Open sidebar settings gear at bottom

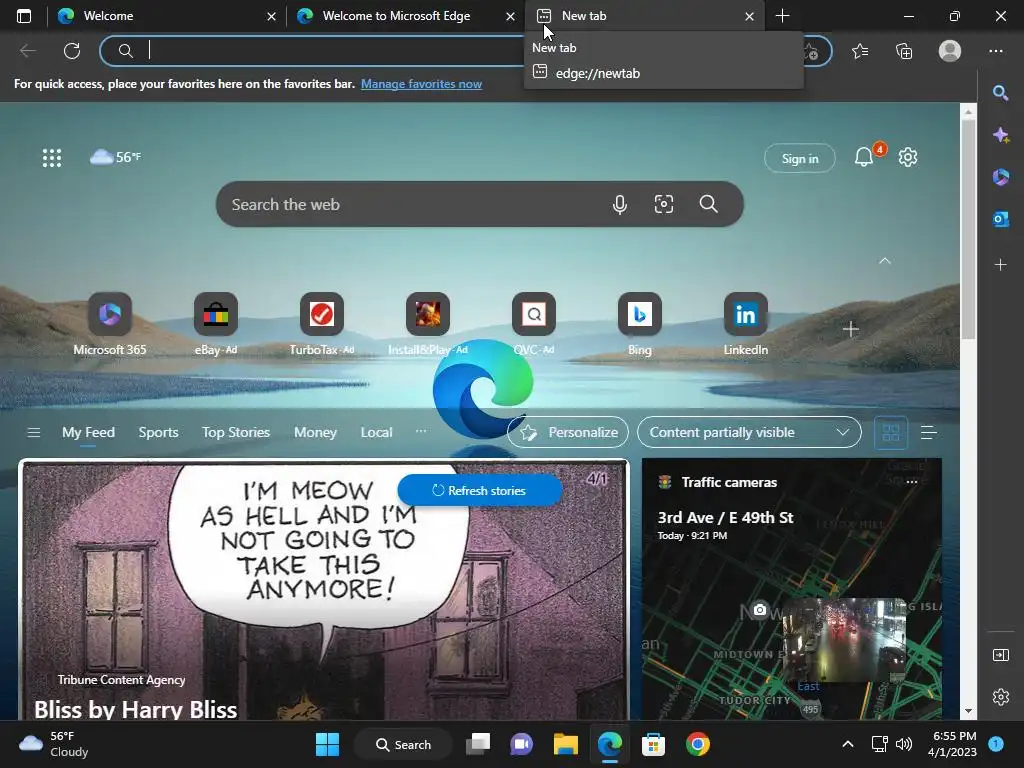click(1000, 697)
